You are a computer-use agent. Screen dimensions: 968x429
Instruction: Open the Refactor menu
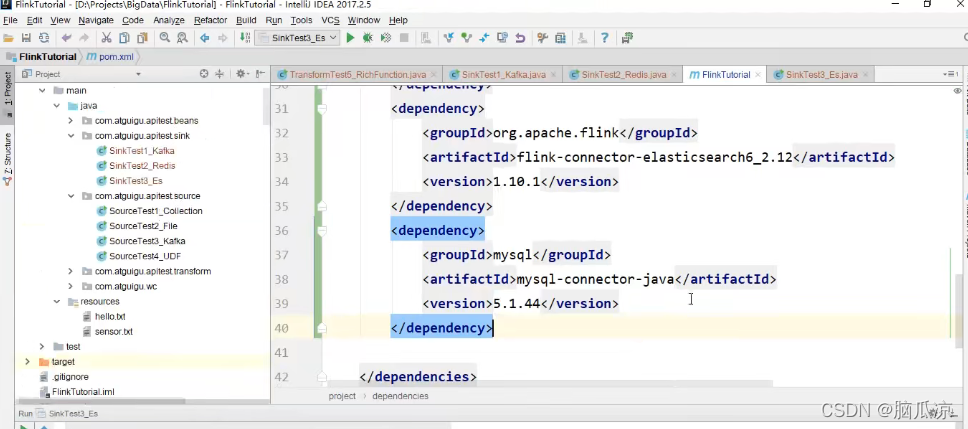click(x=211, y=20)
